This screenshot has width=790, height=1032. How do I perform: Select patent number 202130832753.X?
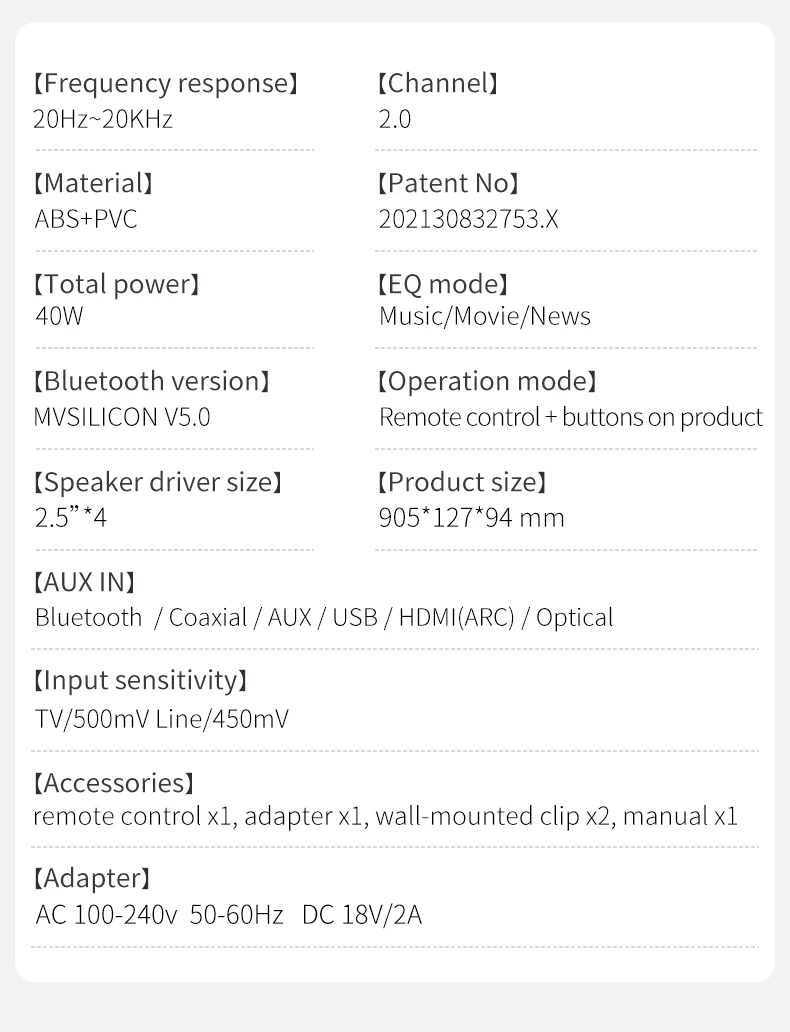coord(468,219)
